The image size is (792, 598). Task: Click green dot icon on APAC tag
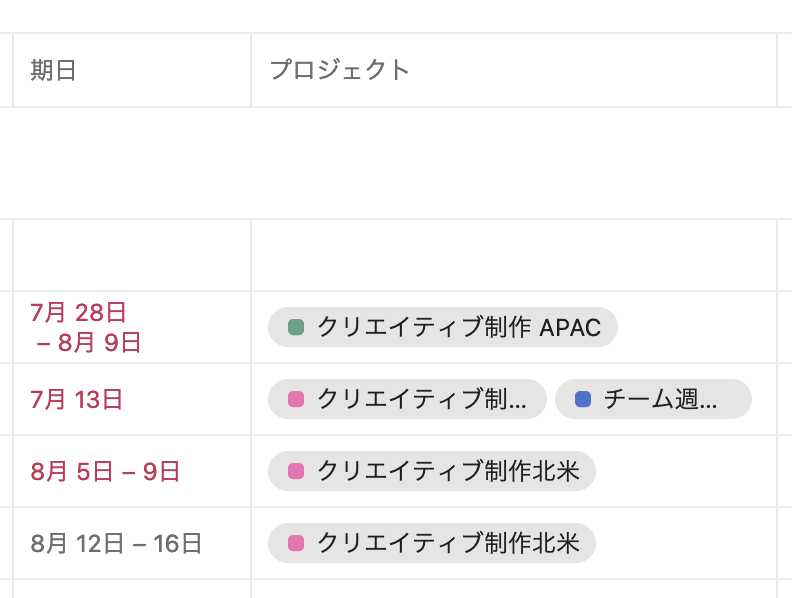click(x=295, y=328)
